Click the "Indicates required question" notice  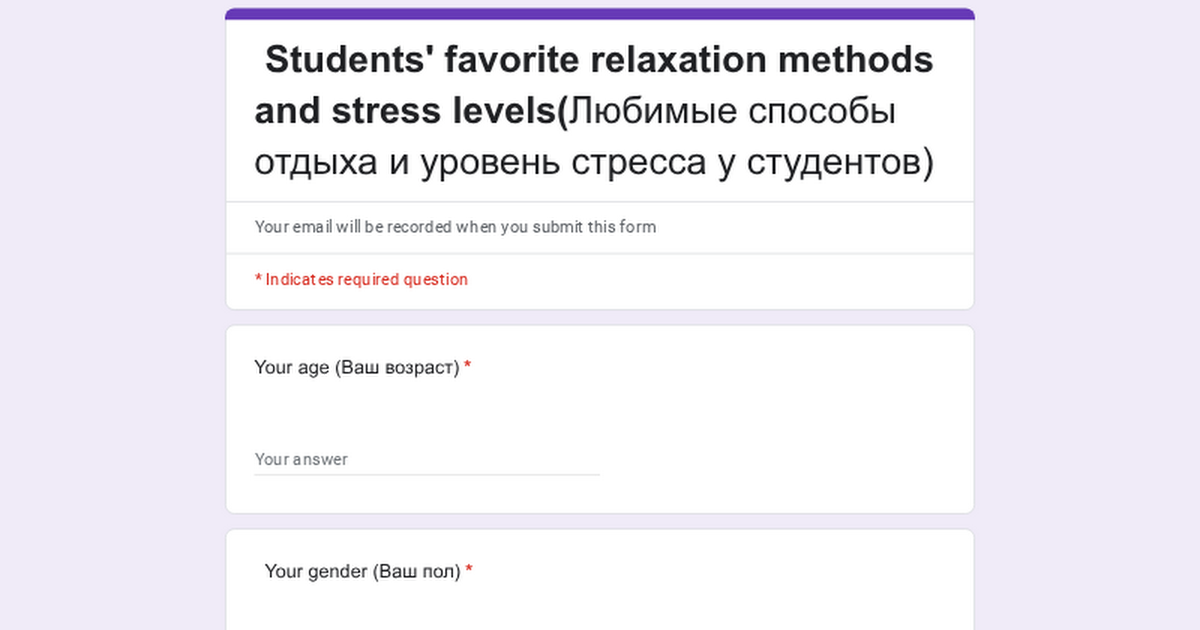361,280
